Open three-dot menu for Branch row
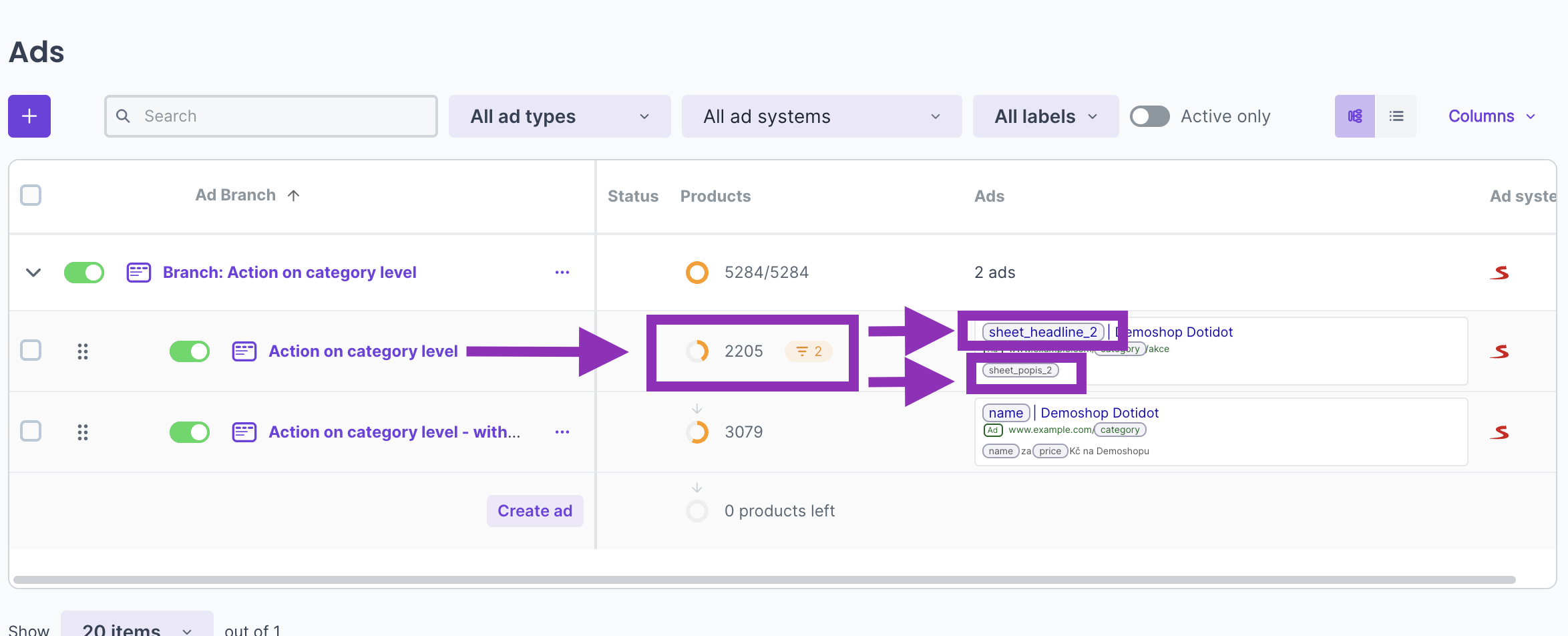 point(562,273)
